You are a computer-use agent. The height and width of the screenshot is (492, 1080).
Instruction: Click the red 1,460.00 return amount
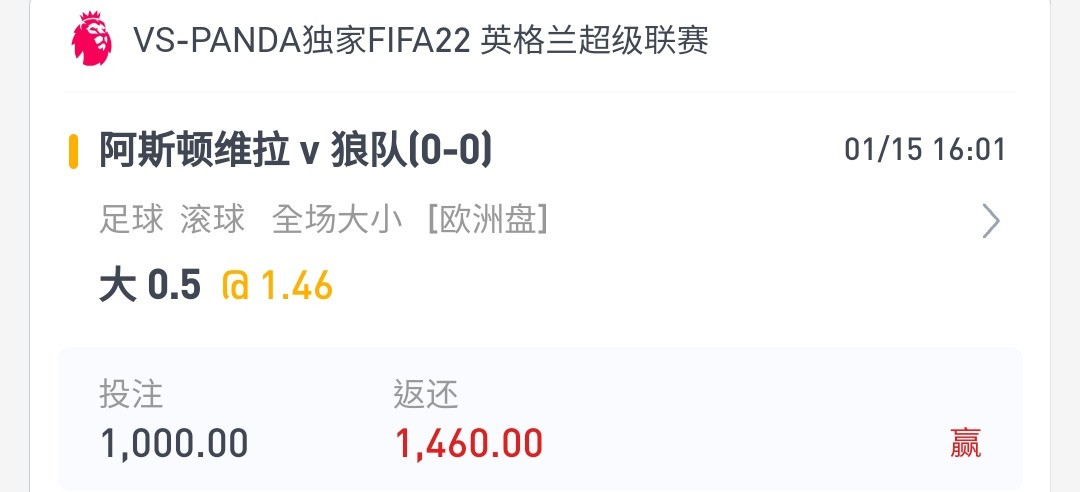pyautogui.click(x=469, y=442)
